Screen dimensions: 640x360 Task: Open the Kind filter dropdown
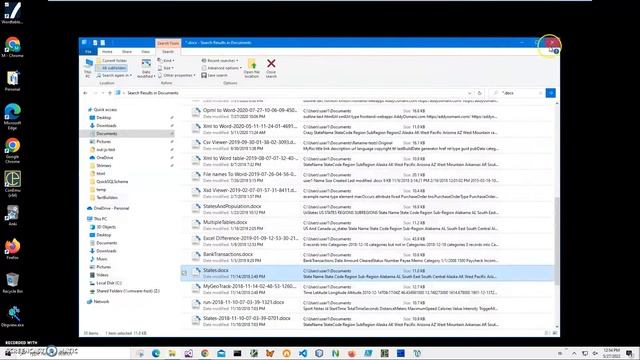click(166, 60)
